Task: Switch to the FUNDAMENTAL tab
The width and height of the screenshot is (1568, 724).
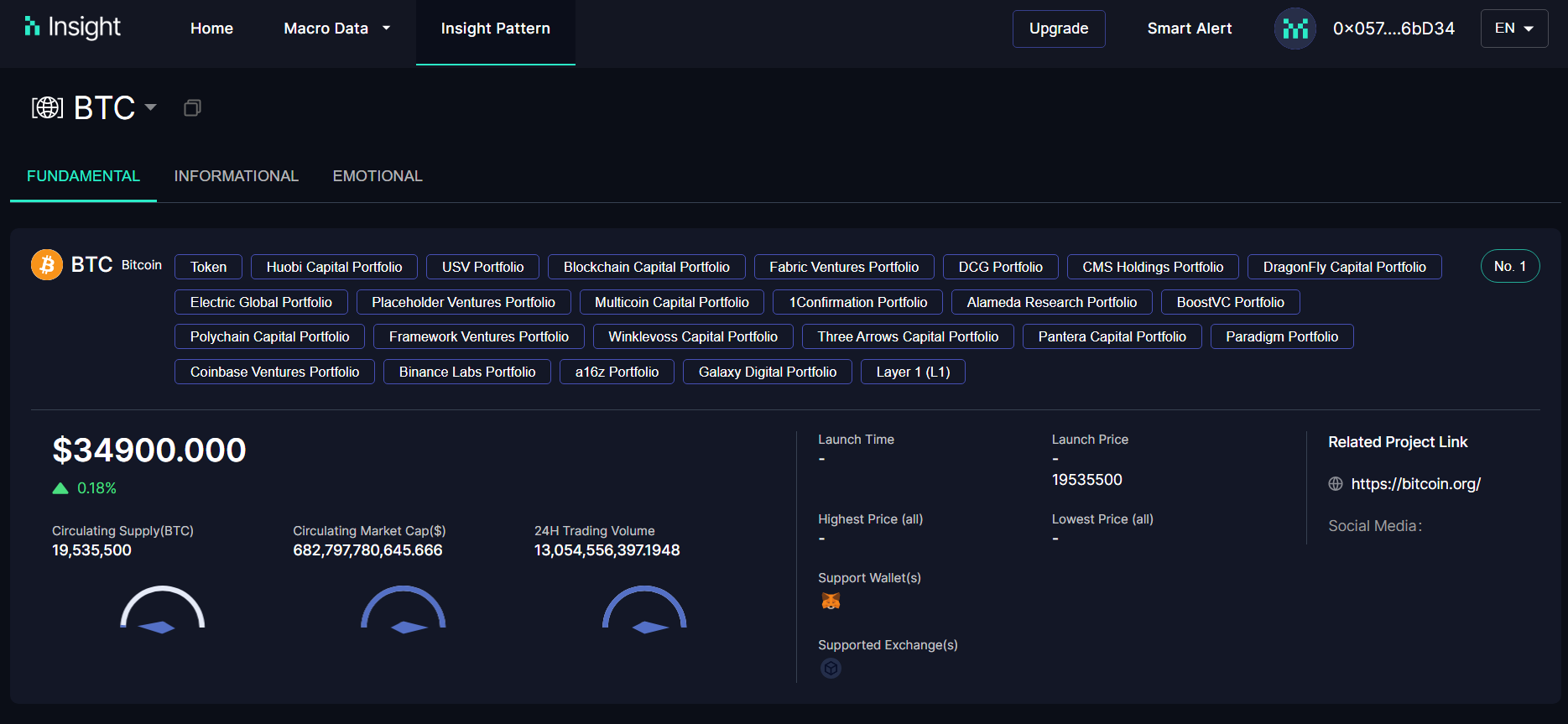Action: coord(83,176)
